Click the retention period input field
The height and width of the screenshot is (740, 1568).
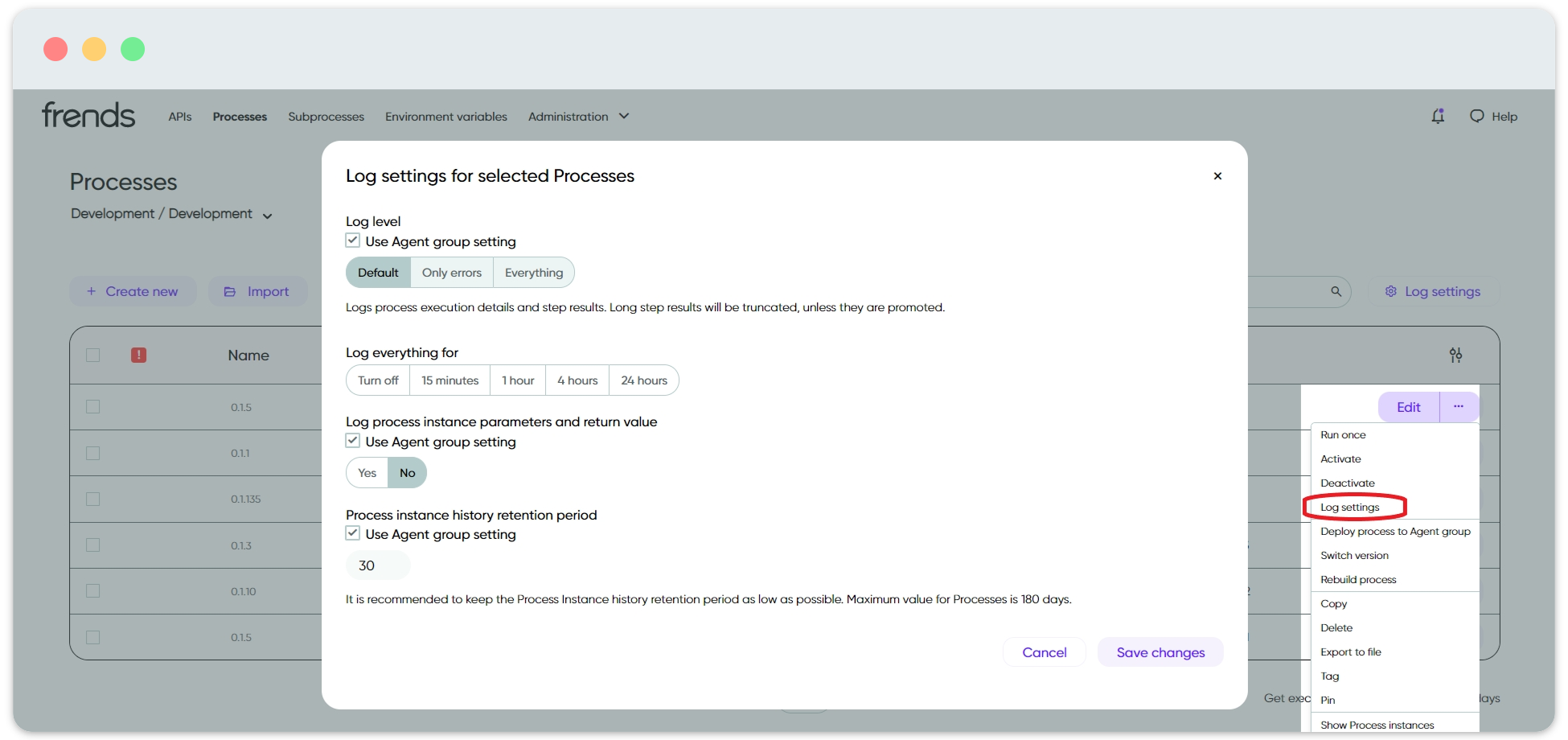click(x=378, y=565)
